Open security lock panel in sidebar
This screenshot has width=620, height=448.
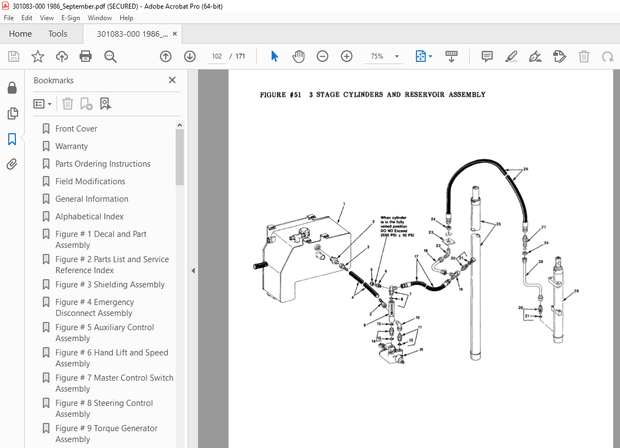[x=12, y=88]
